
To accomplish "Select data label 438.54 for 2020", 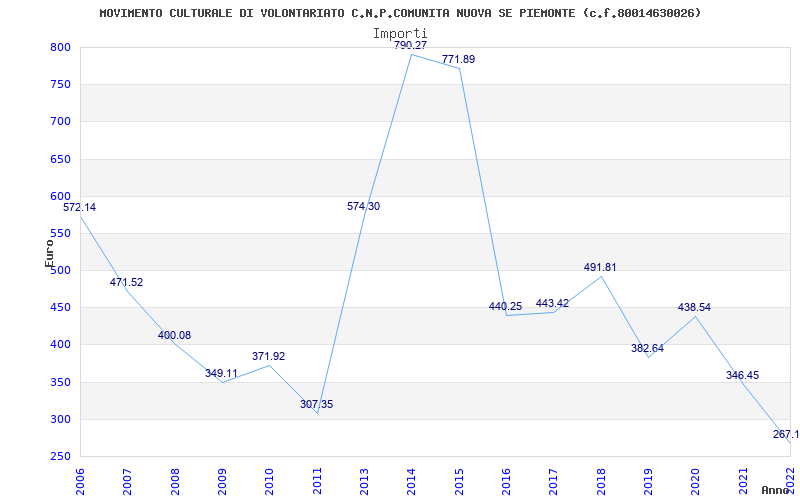I will [694, 307].
